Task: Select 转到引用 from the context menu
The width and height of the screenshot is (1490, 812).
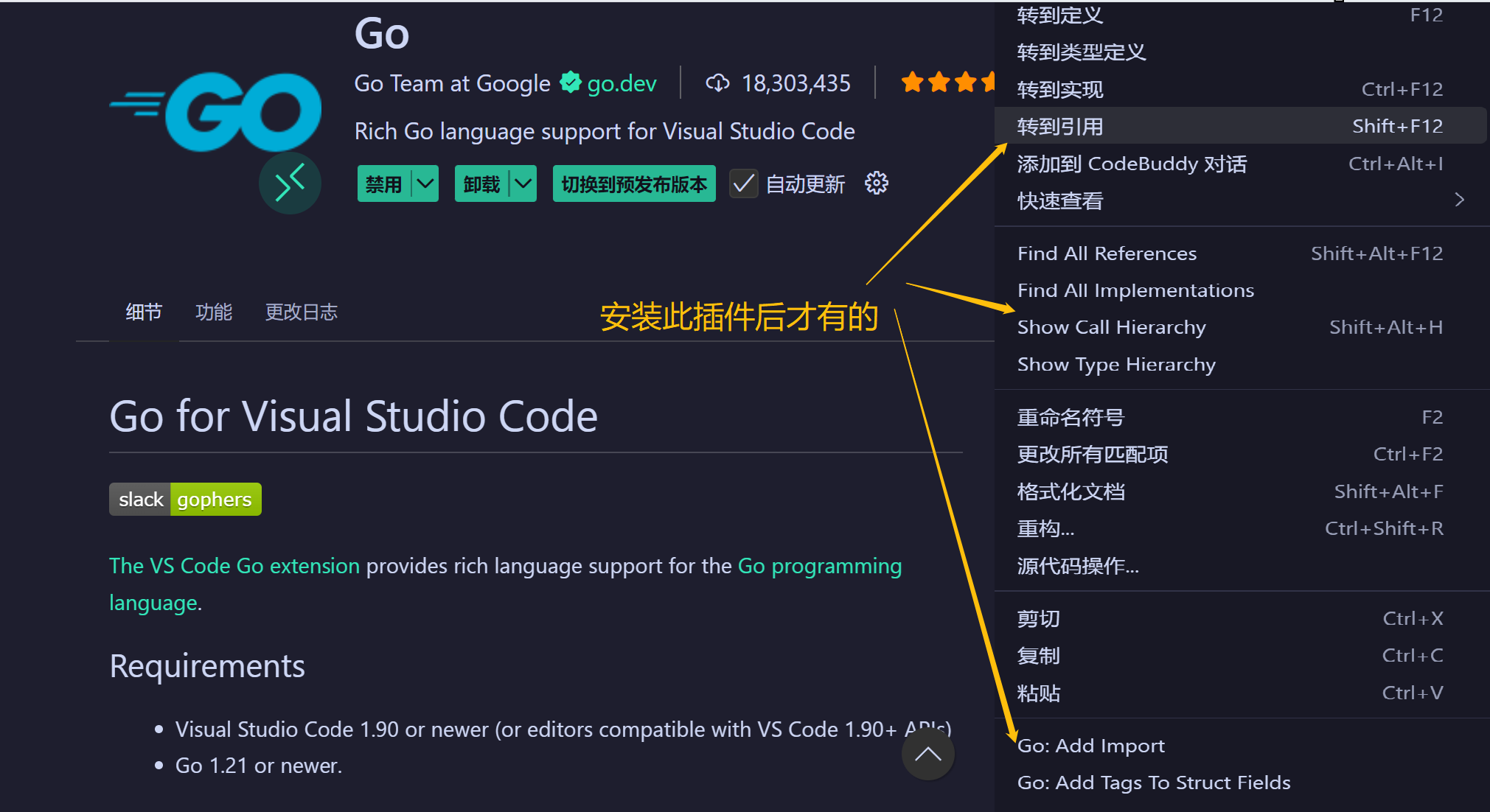Action: pos(1059,127)
